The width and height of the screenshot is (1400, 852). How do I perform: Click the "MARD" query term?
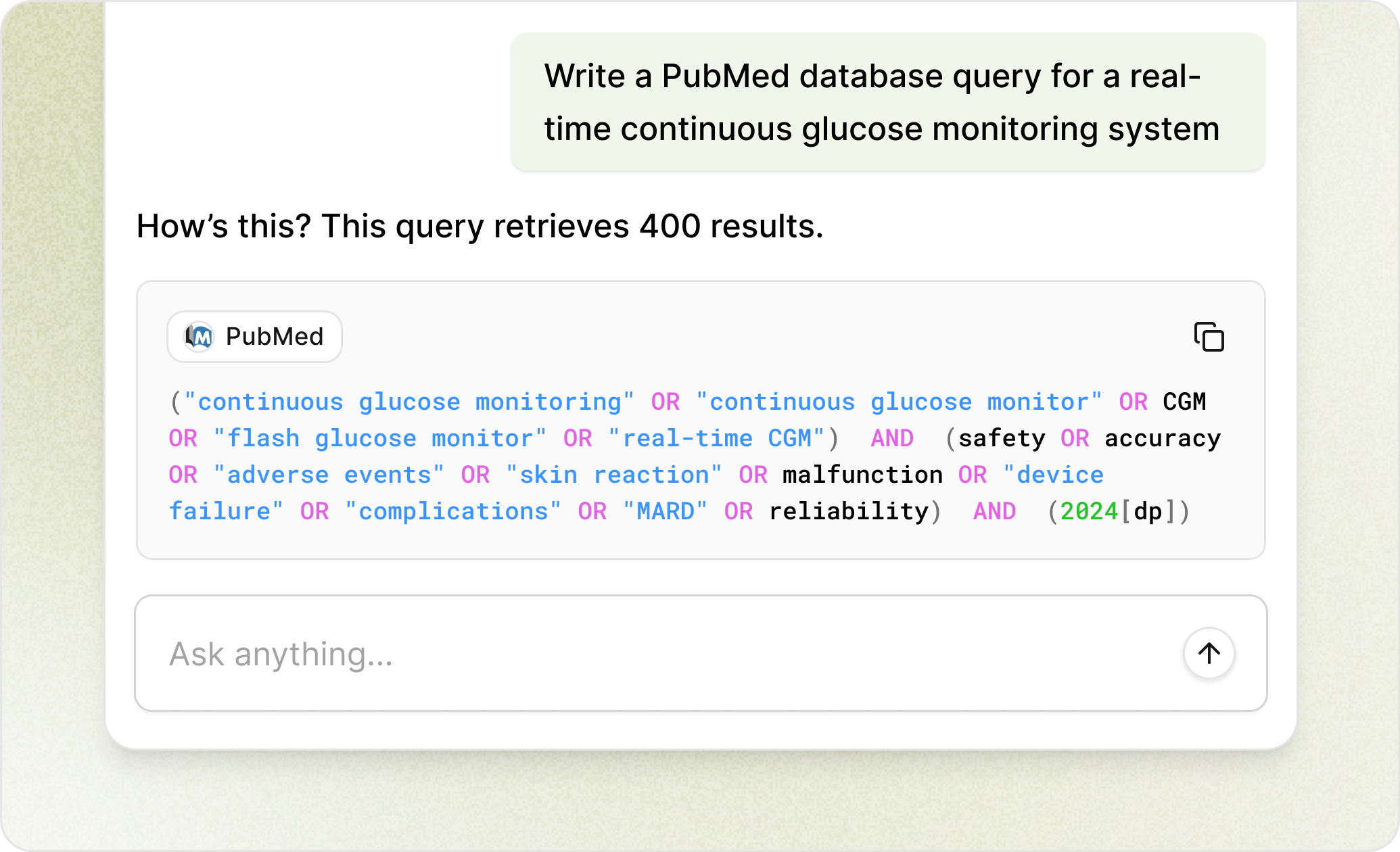point(666,512)
